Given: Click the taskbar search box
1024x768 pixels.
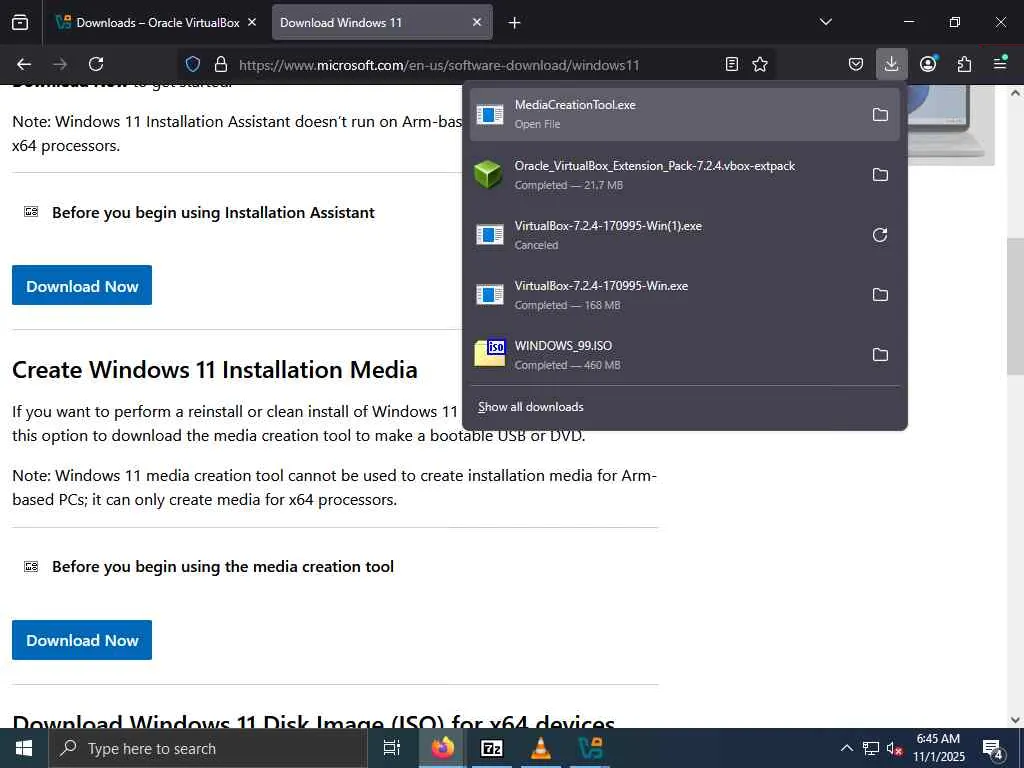Looking at the screenshot, I should (208, 748).
